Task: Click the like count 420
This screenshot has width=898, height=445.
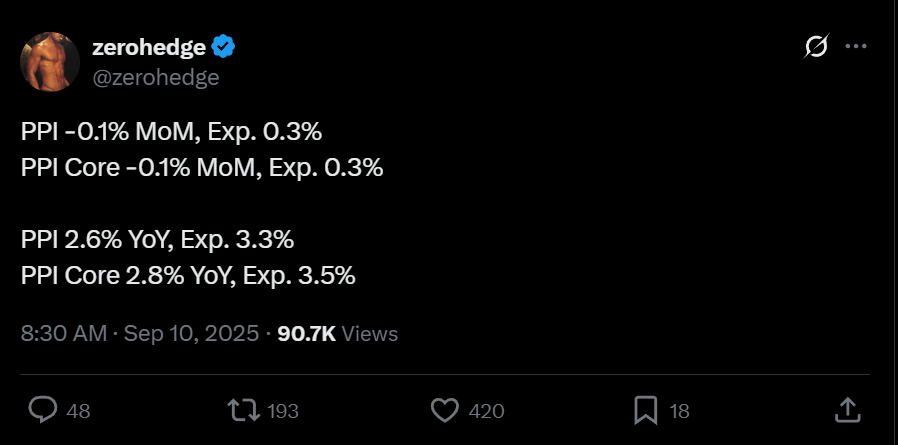Action: pos(486,411)
